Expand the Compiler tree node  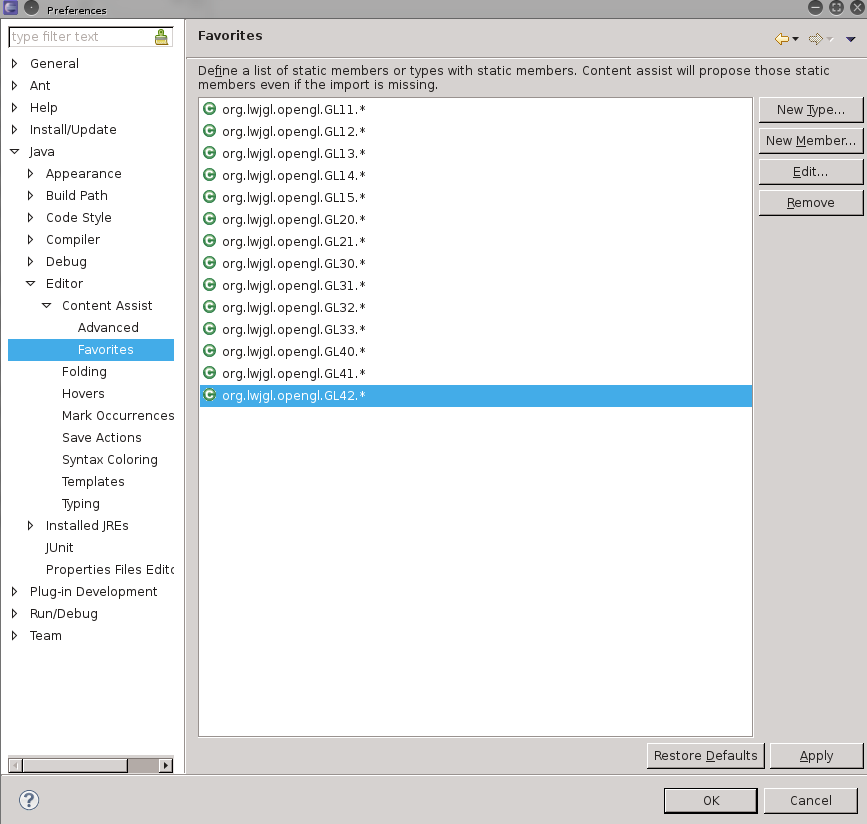(x=30, y=239)
